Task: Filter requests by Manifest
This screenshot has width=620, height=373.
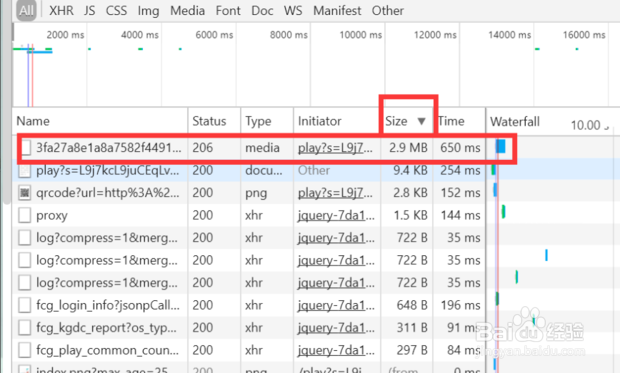Action: point(337,10)
